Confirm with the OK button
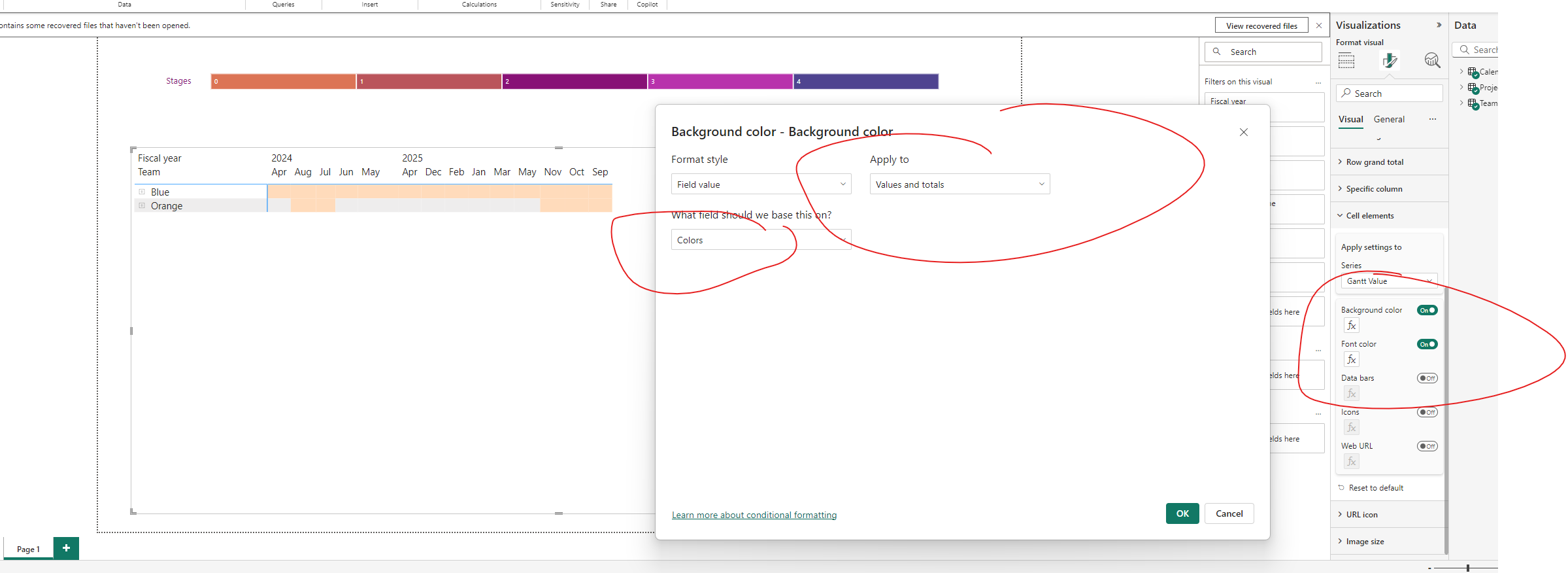Viewport: 1568px width, 573px height. [1182, 513]
